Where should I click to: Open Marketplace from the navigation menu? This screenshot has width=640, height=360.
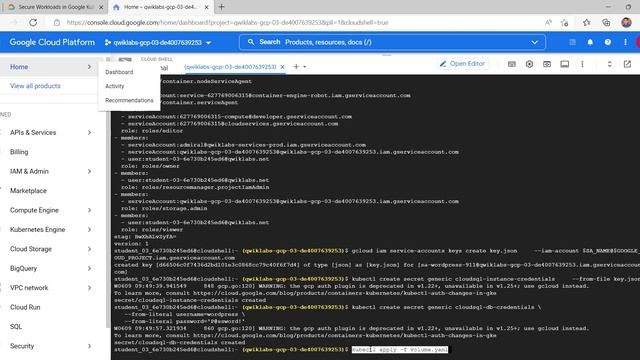click(28, 191)
